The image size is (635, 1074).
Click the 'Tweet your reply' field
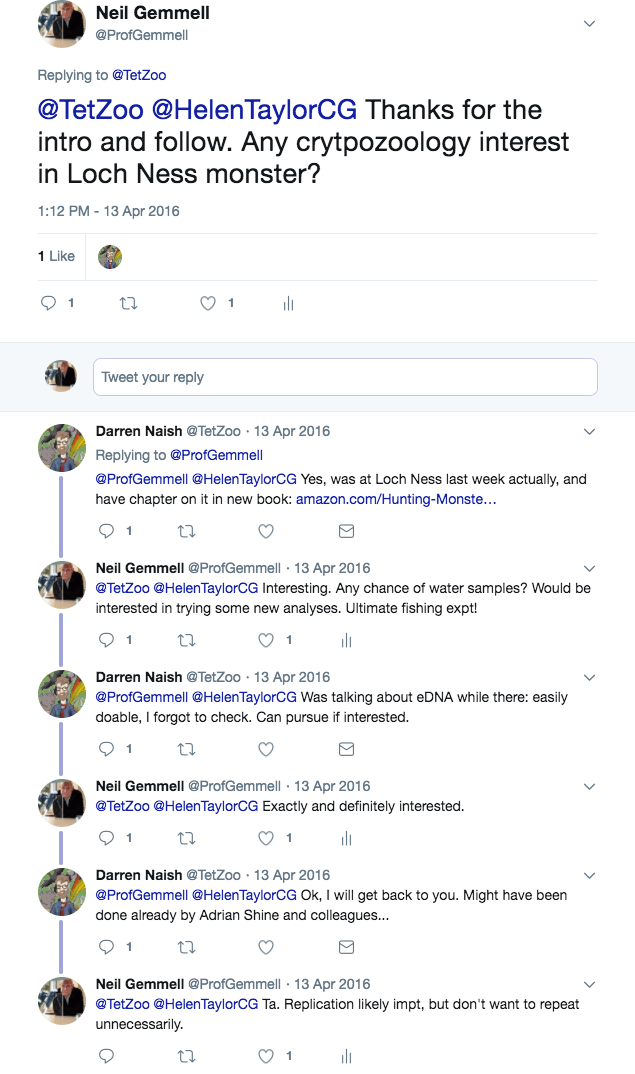tap(345, 377)
